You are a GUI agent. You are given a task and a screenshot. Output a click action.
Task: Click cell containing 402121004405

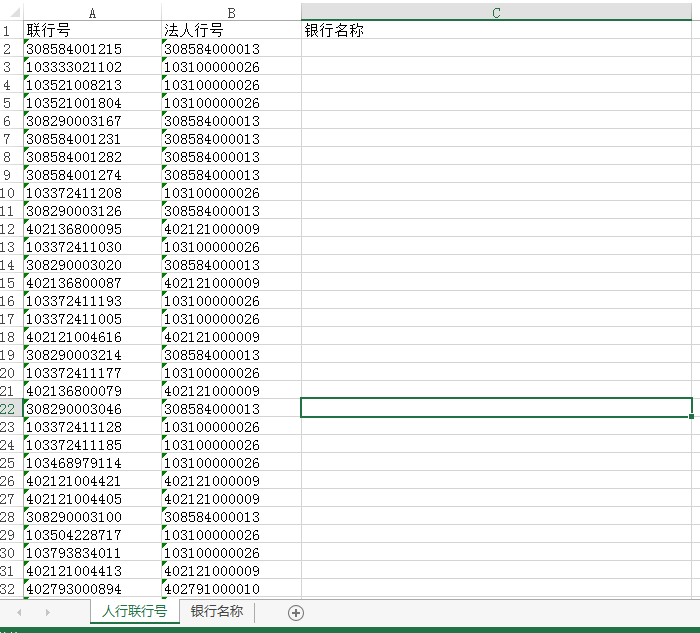(x=92, y=499)
